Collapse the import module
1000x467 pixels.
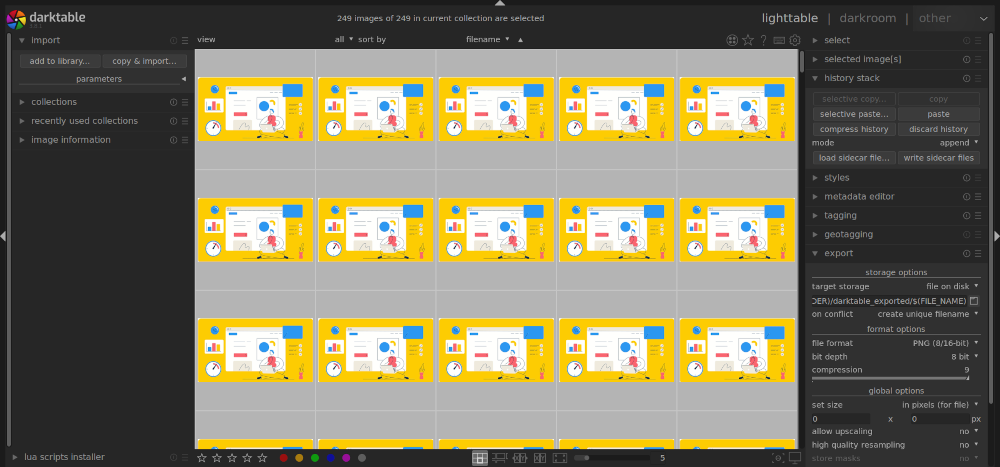[x=45, y=40]
